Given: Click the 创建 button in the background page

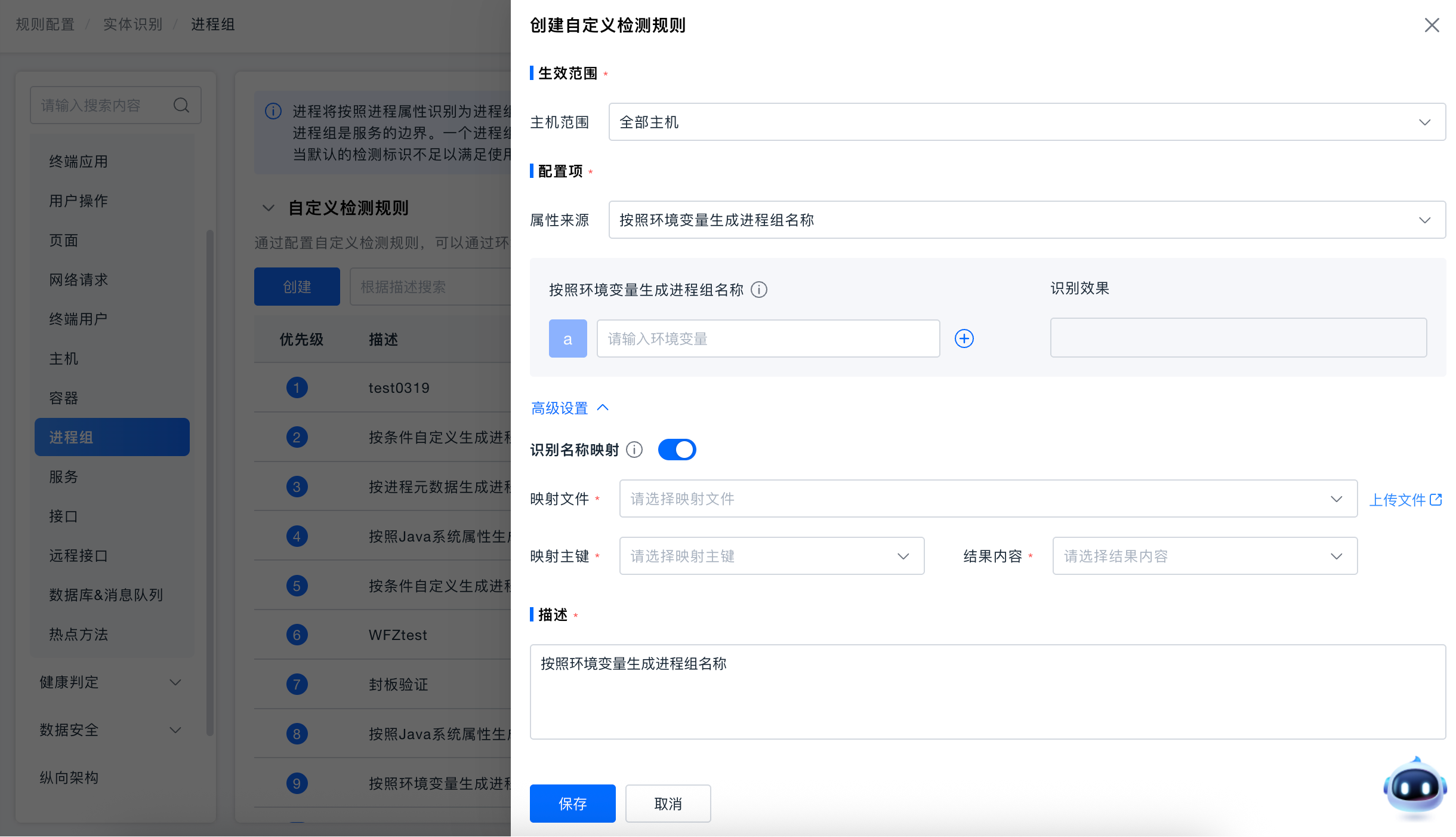Looking at the screenshot, I should [297, 287].
